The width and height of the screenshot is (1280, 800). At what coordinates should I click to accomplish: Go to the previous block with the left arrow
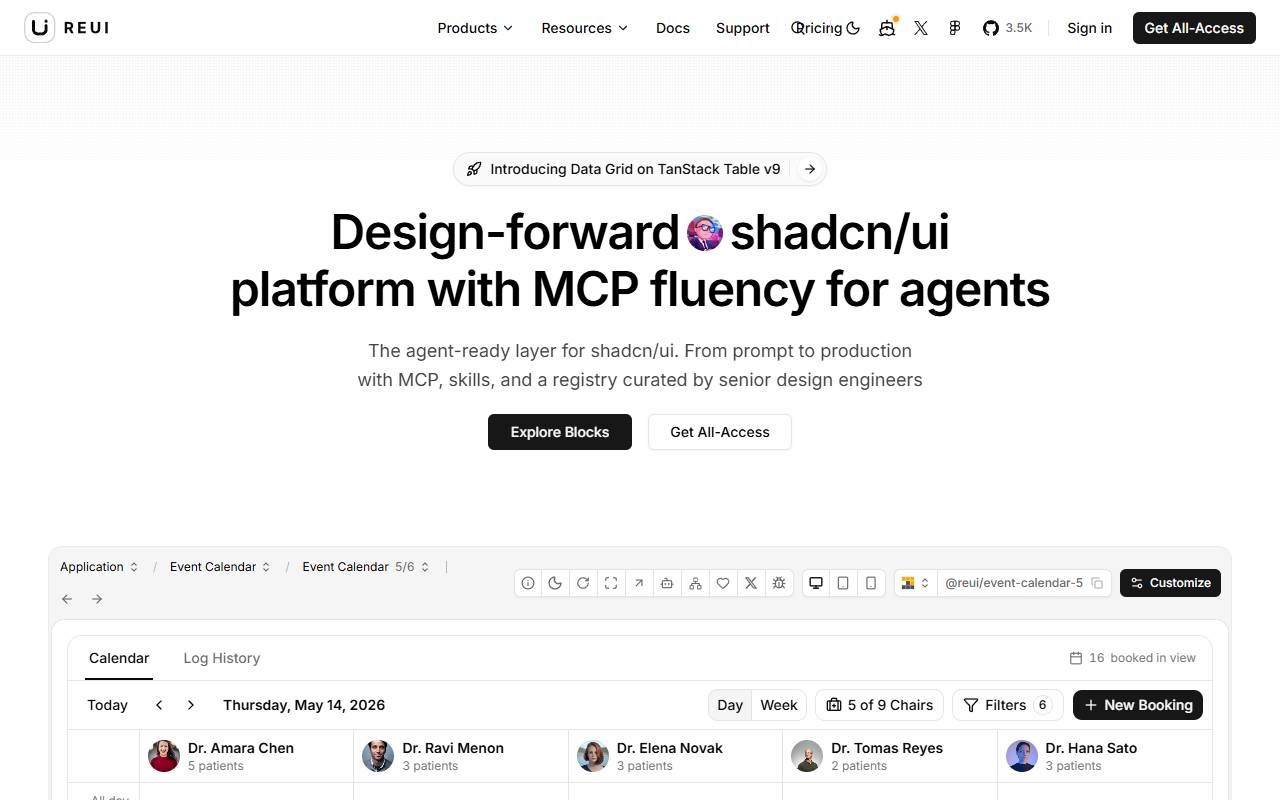tap(67, 599)
